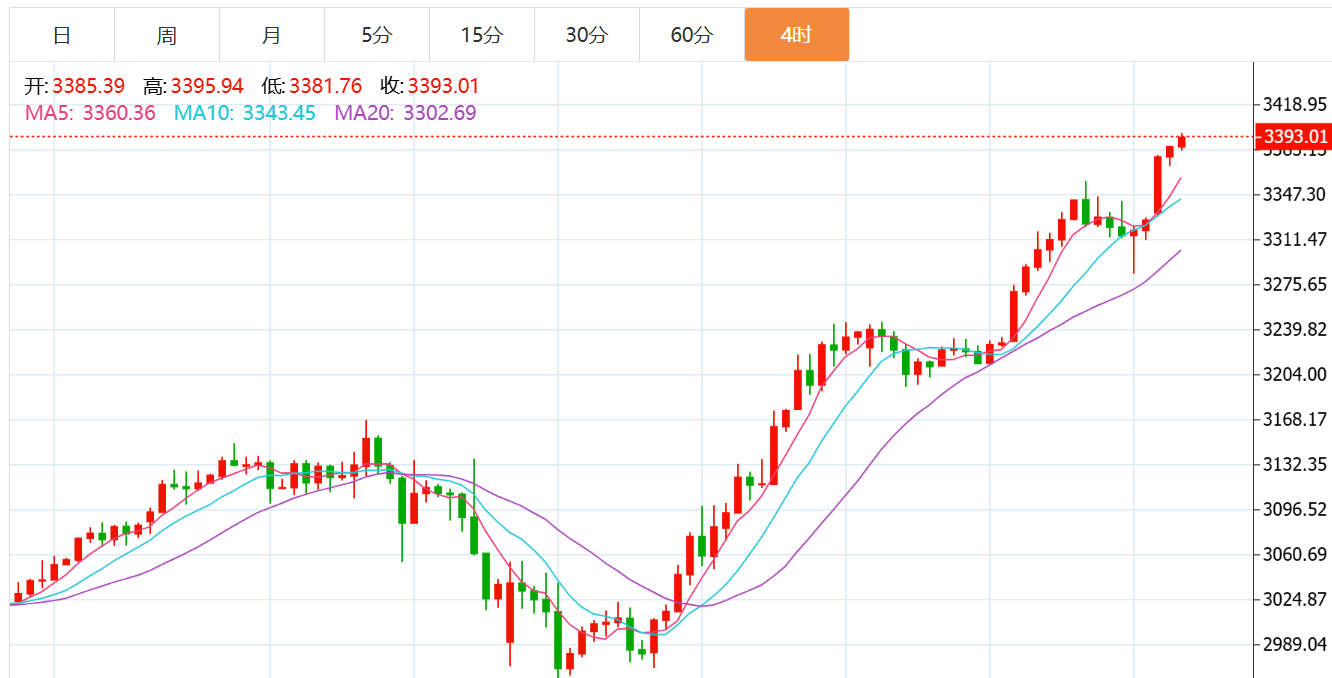
Task: Click the 3418.95 price axis label
Action: point(1295,104)
